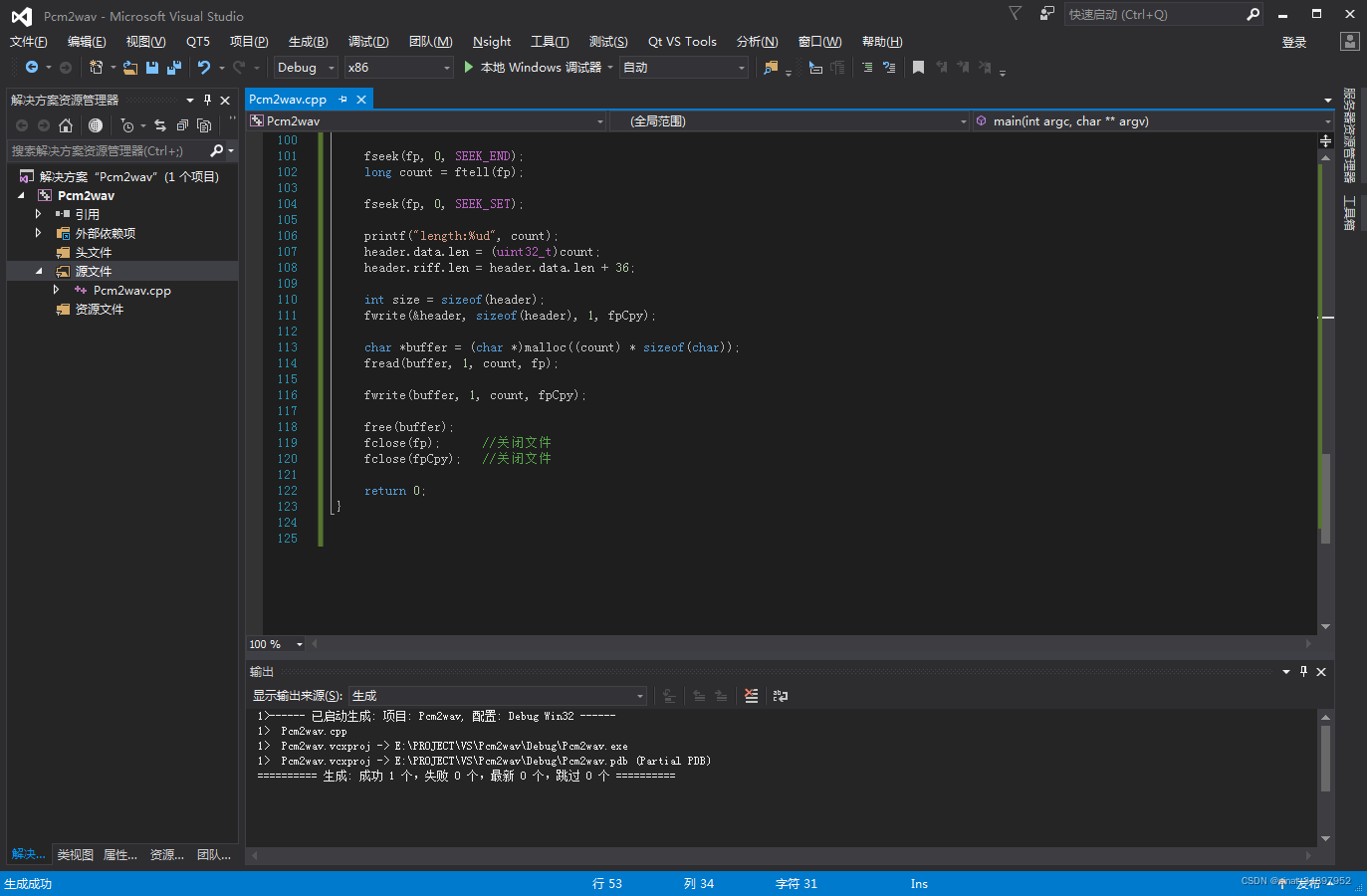Screen dimensions: 1367x896
Task: Open the Debug configuration dropdown
Action: (305, 68)
